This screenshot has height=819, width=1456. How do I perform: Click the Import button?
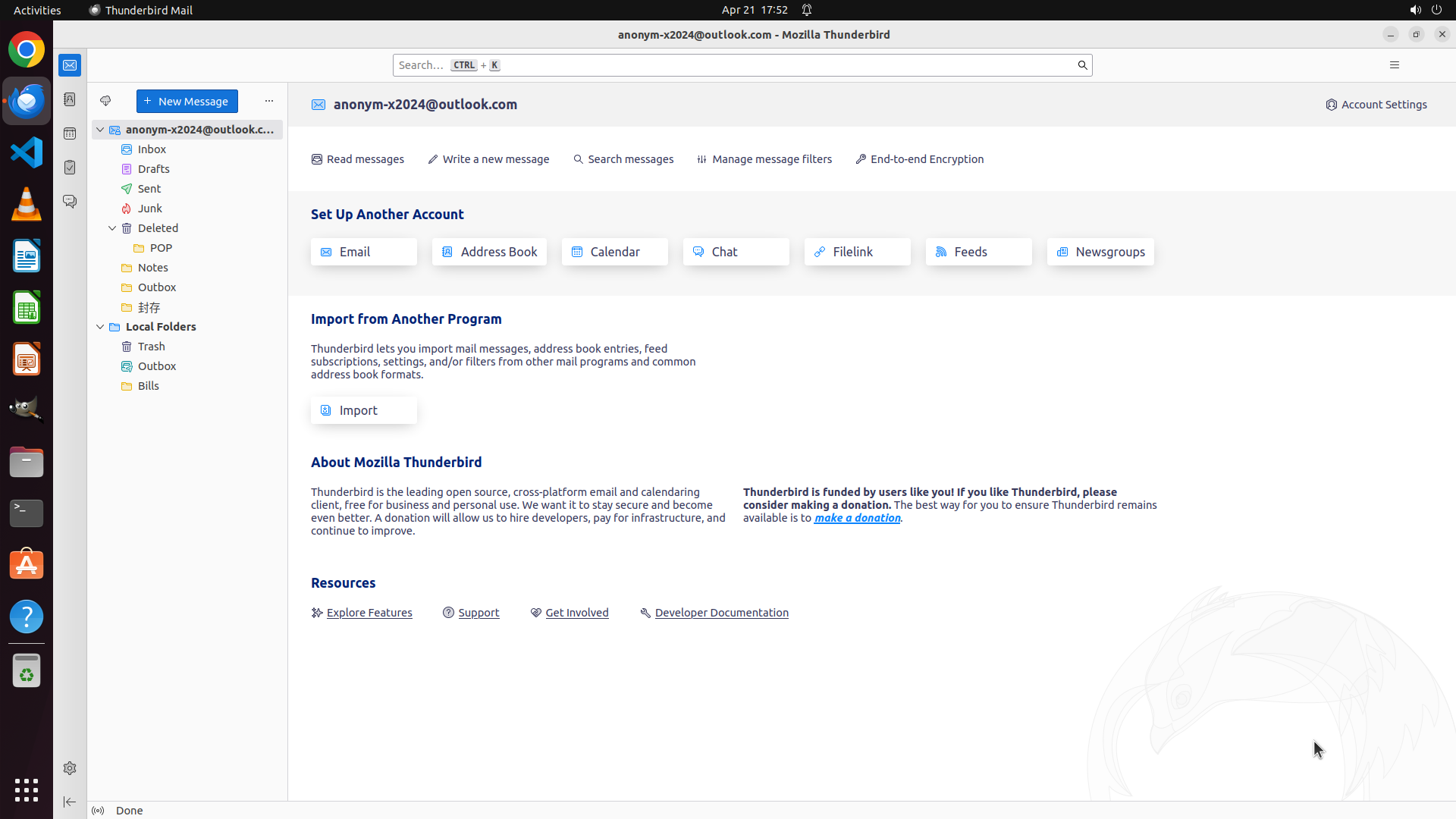pos(363,410)
